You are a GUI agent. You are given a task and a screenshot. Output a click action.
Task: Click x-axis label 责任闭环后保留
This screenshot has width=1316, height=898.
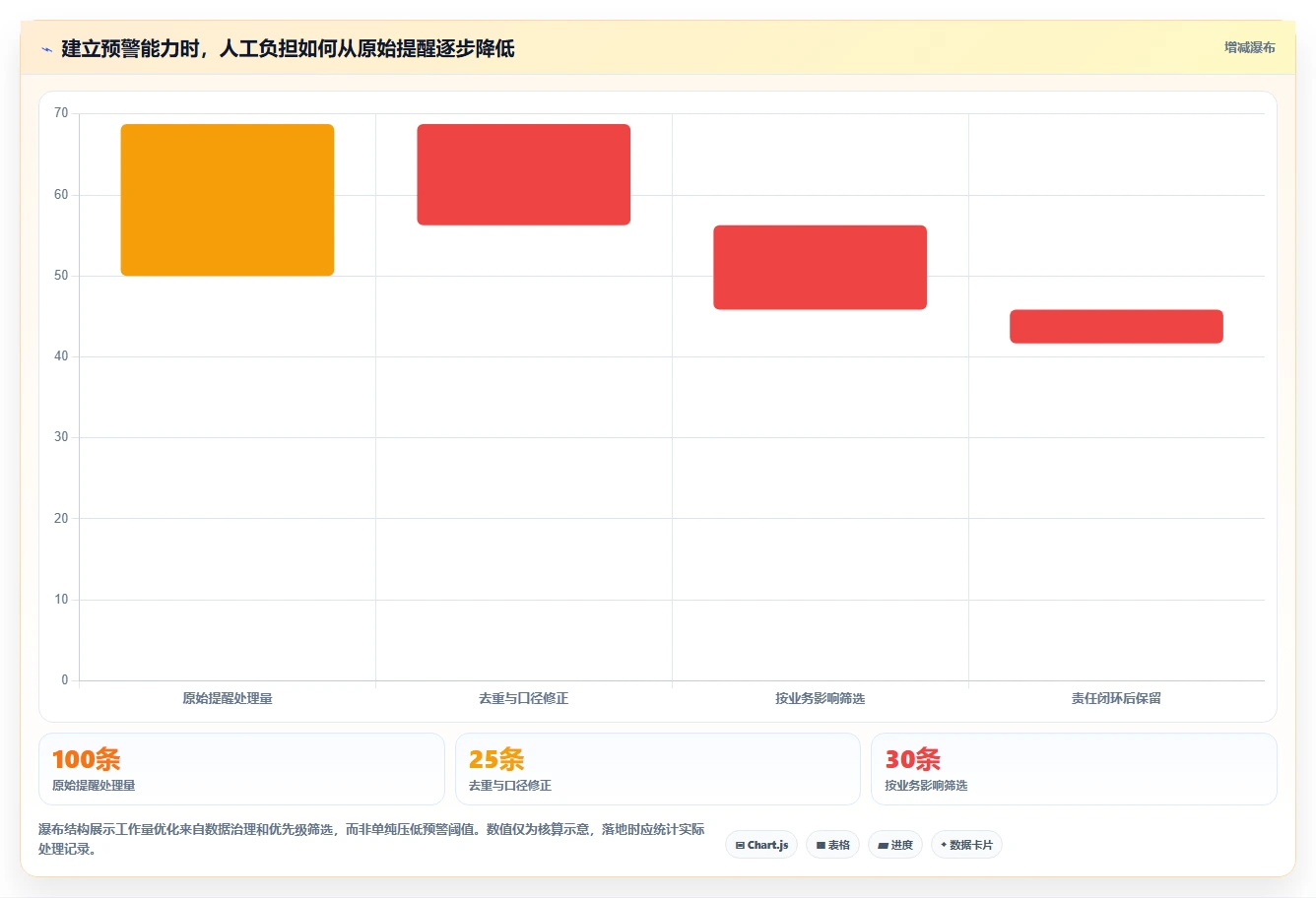[x=1117, y=698]
